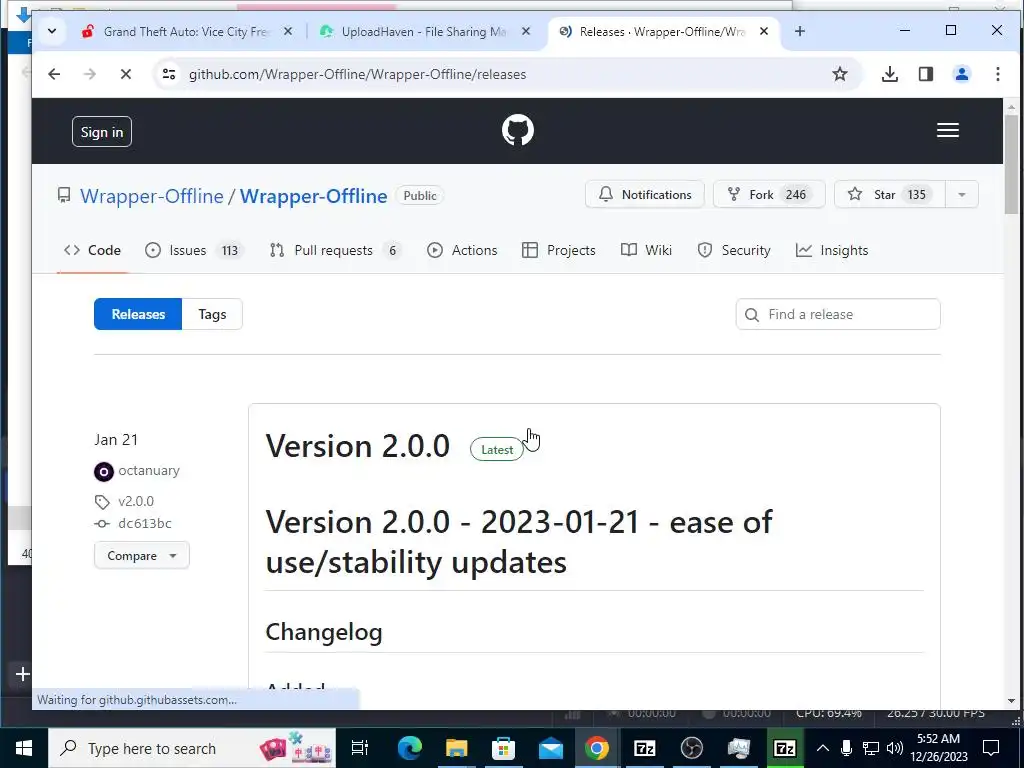This screenshot has width=1024, height=768.
Task: Open the Chrome downloads icon
Action: [x=889, y=74]
